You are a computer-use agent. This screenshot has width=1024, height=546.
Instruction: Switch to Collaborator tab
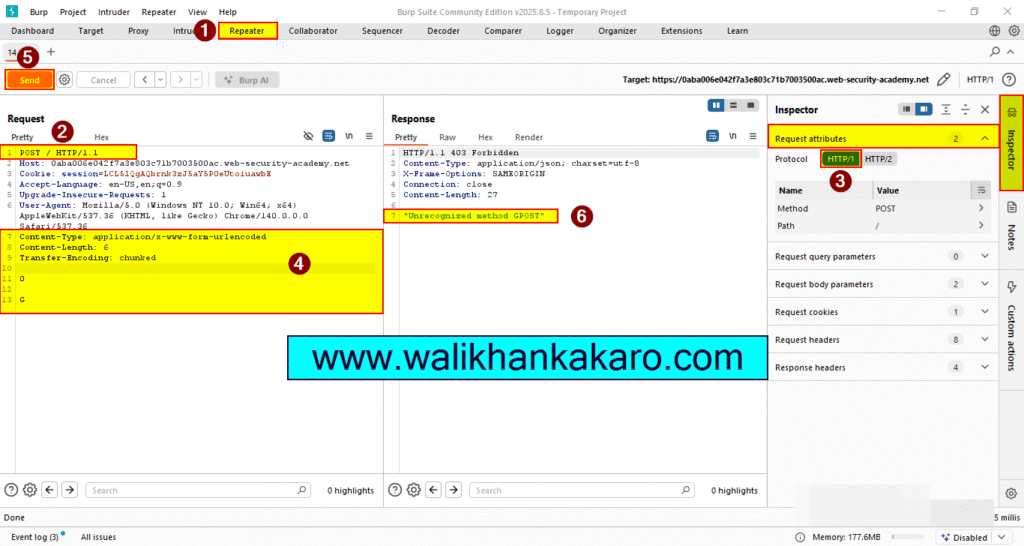click(x=313, y=31)
